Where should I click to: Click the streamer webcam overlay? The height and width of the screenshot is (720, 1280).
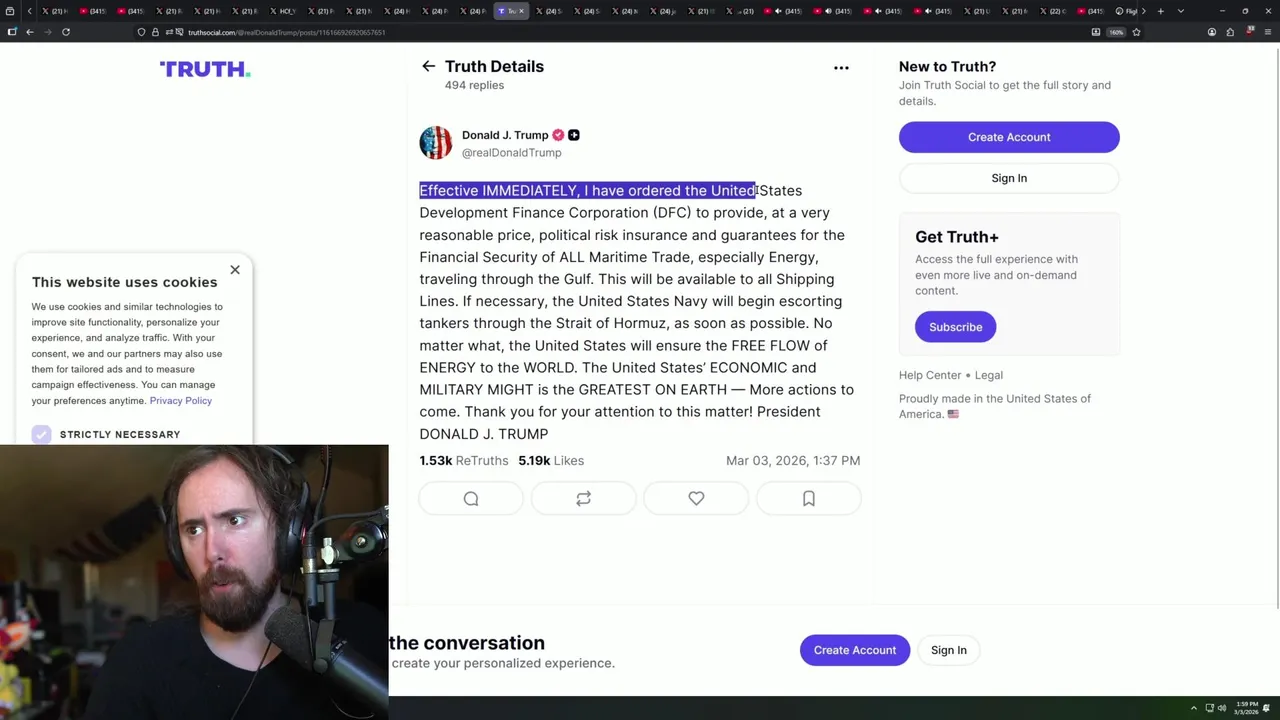(x=194, y=583)
